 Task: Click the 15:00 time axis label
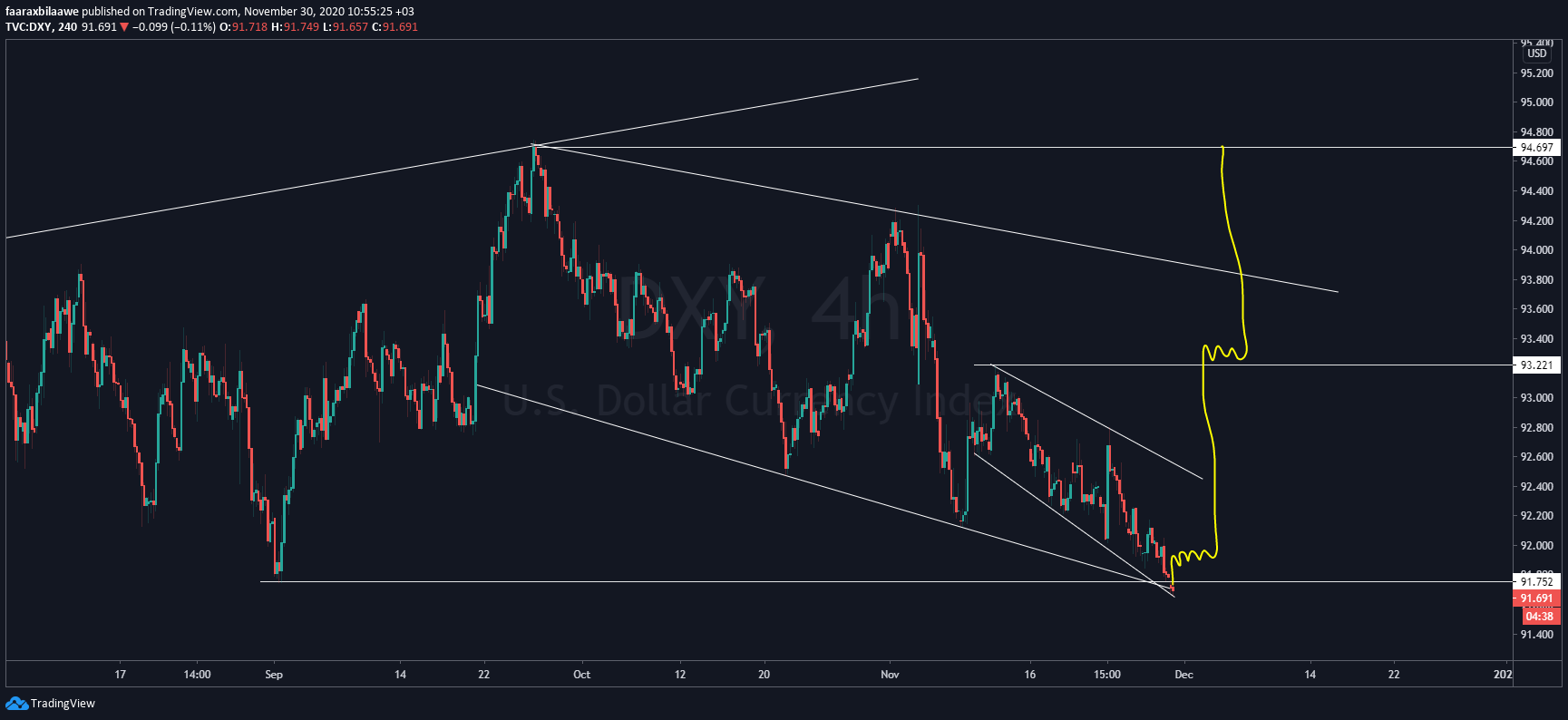point(1107,675)
